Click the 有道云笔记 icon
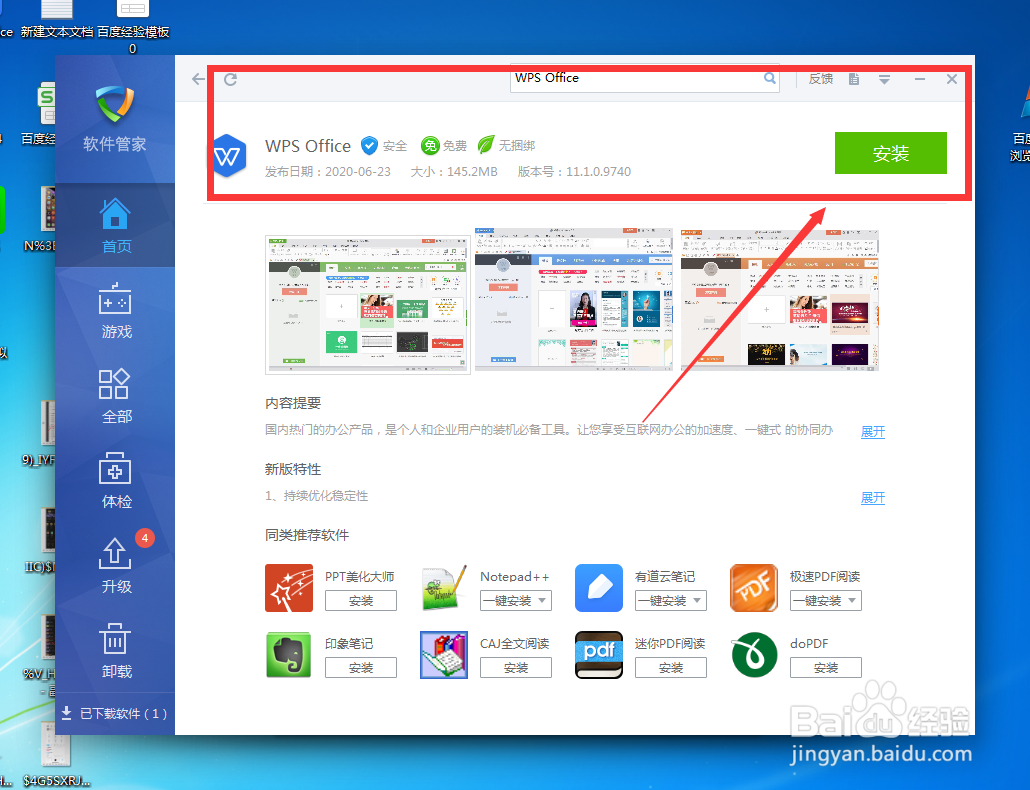Image resolution: width=1030 pixels, height=790 pixels. point(599,588)
